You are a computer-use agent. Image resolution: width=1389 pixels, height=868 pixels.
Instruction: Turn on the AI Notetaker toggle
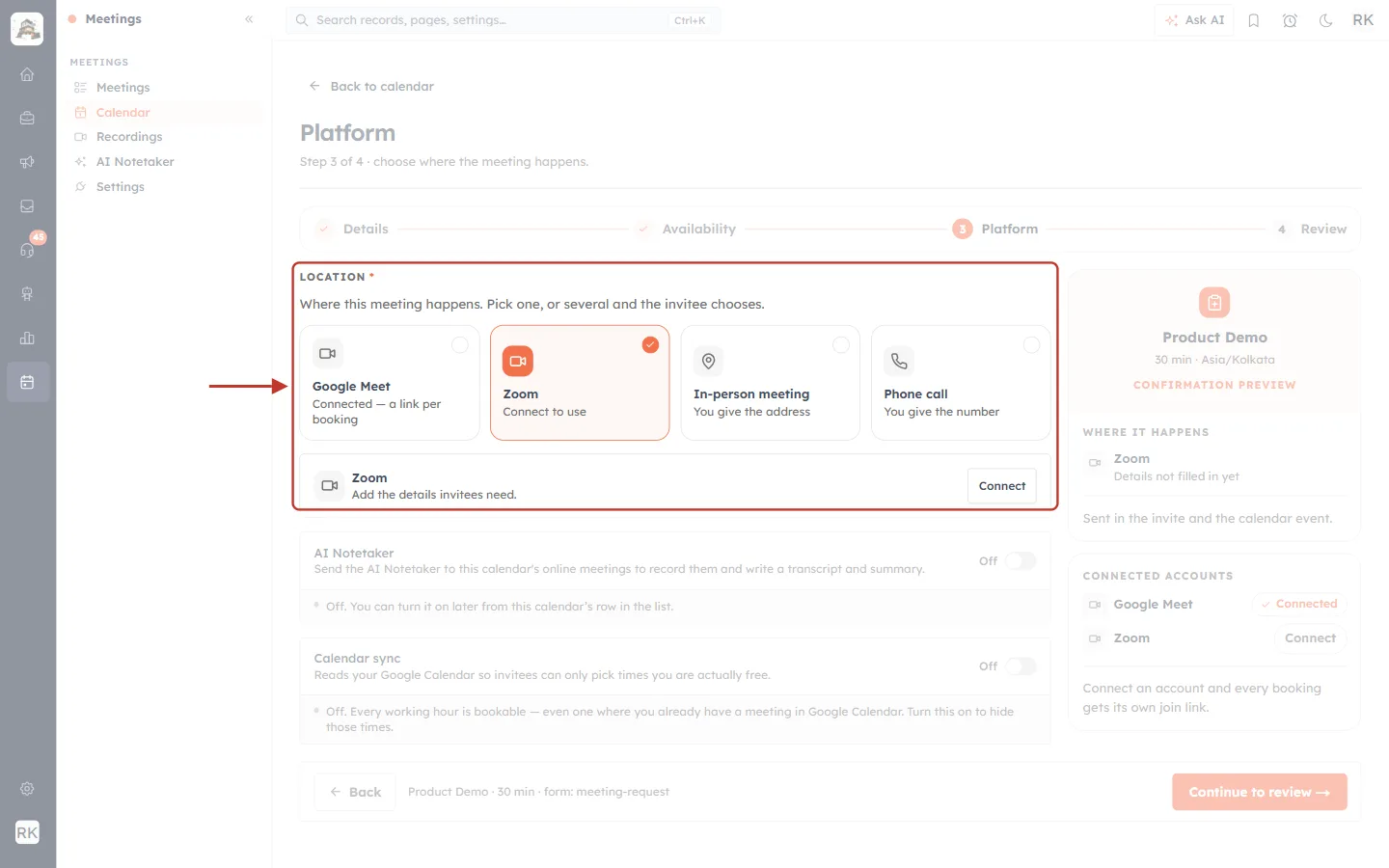coord(1021,561)
